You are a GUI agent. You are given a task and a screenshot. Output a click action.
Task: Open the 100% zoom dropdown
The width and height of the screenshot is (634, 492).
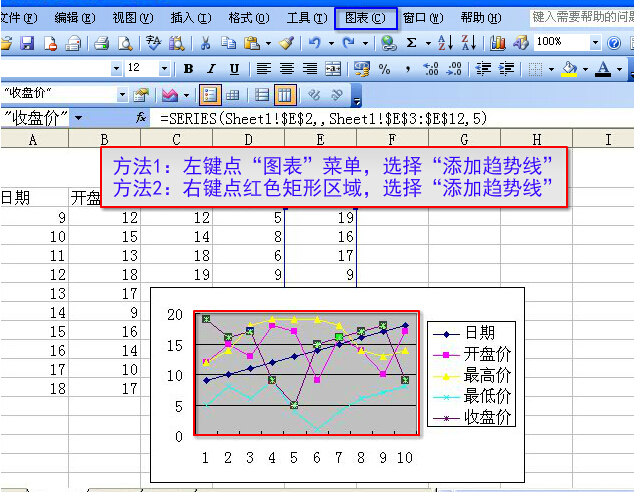(595, 42)
